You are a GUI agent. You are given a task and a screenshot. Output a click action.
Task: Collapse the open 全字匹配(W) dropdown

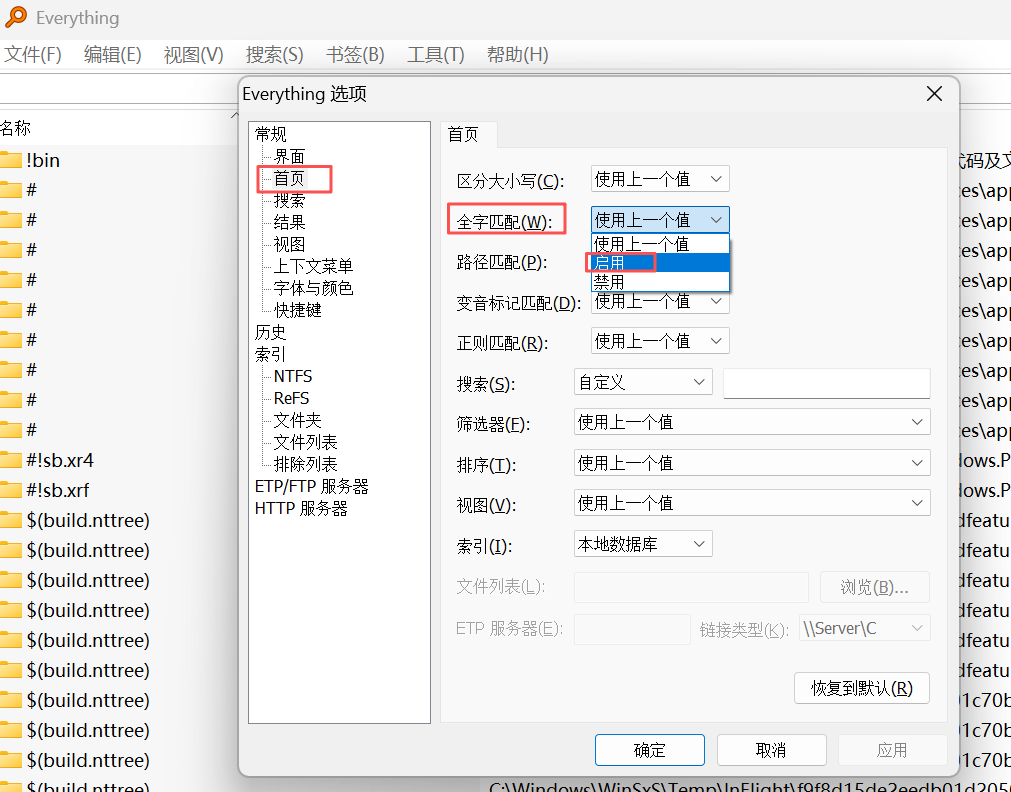click(660, 219)
